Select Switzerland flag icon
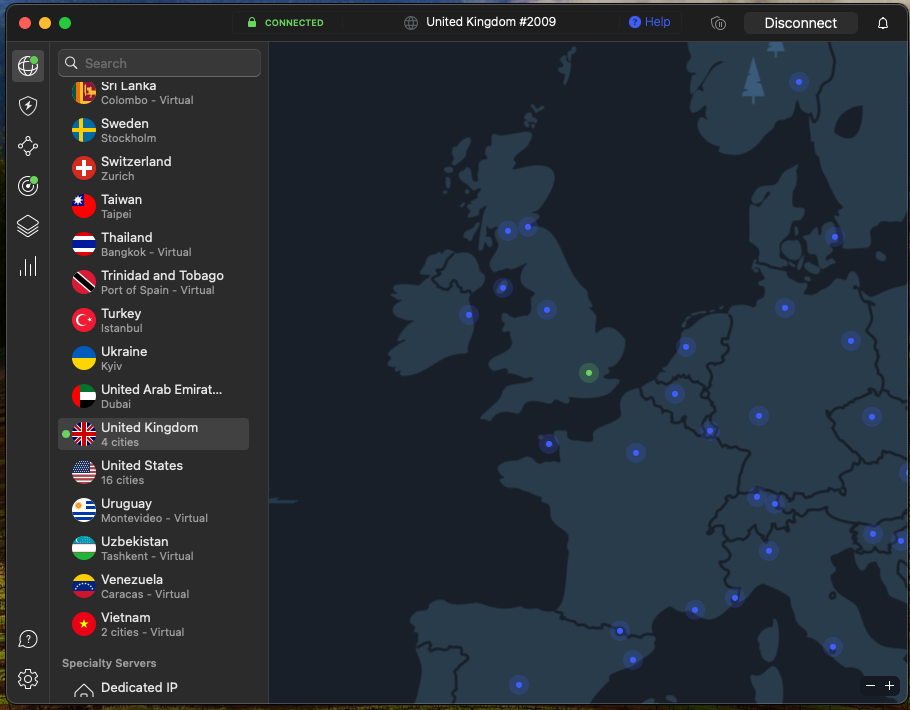 pos(84,168)
